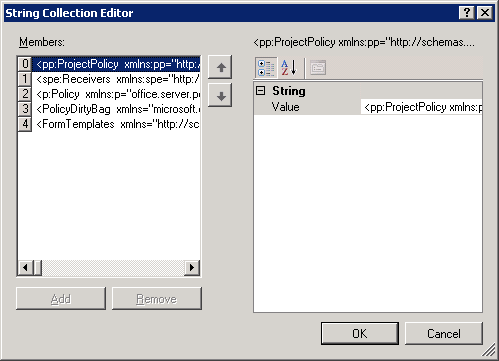Select the p:Policy member

[x=116, y=94]
